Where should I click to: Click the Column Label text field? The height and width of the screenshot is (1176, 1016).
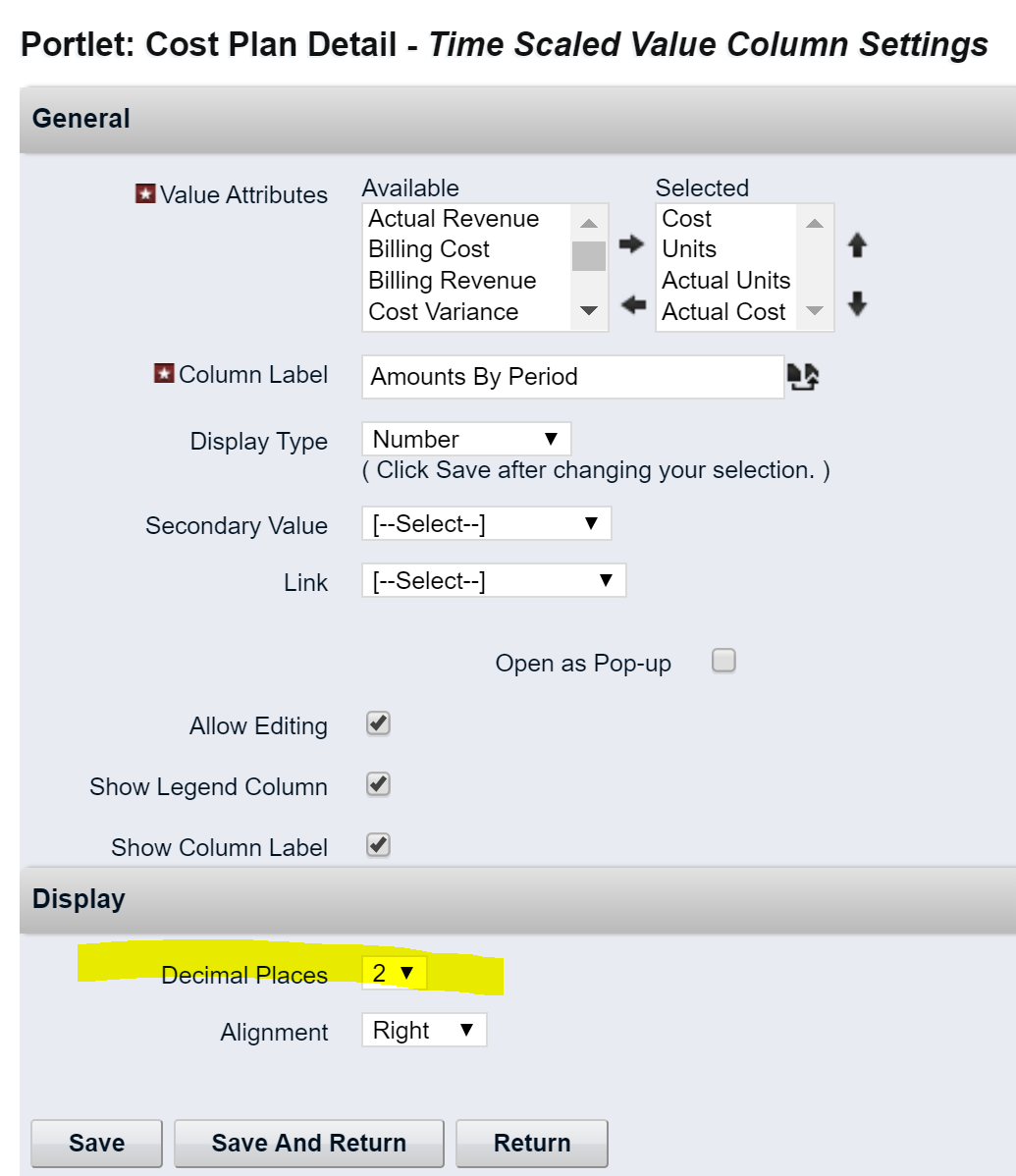coord(572,377)
